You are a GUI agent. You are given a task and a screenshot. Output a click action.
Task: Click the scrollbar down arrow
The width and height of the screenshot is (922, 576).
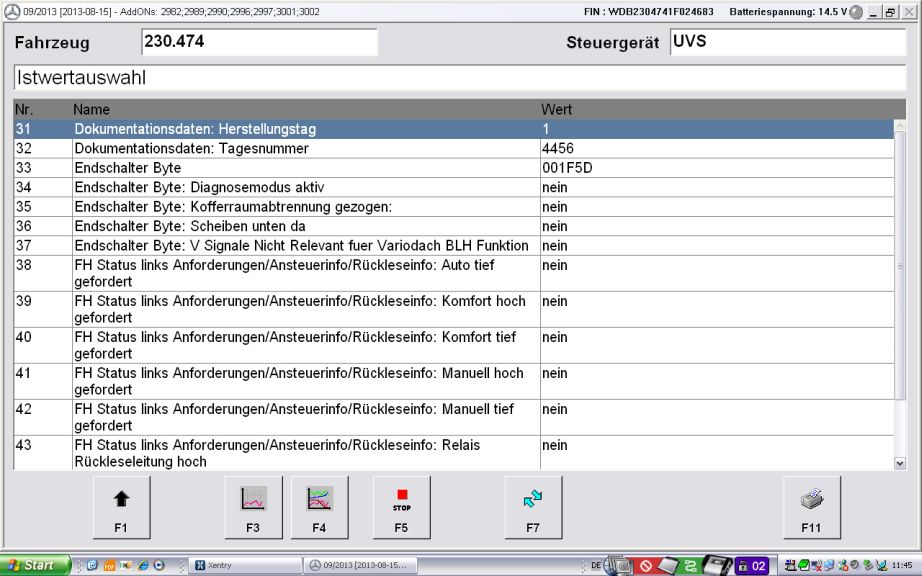(x=900, y=463)
